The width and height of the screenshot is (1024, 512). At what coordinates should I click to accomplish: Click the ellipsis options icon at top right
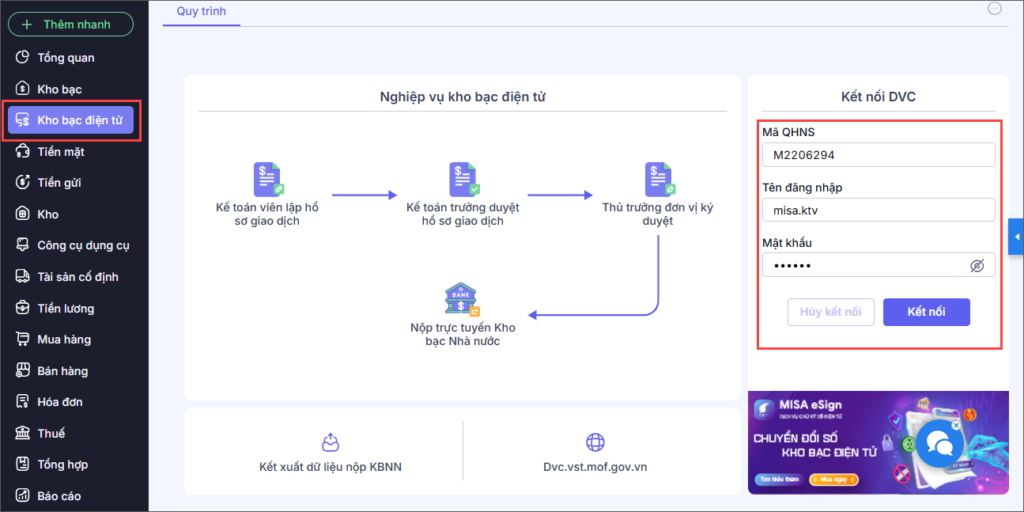[x=995, y=8]
